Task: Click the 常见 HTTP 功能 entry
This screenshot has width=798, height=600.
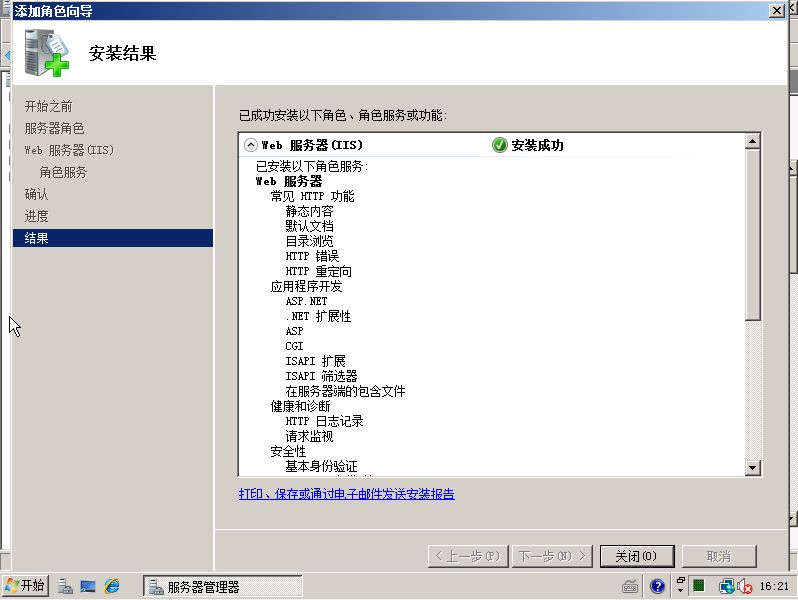Action: pos(312,196)
